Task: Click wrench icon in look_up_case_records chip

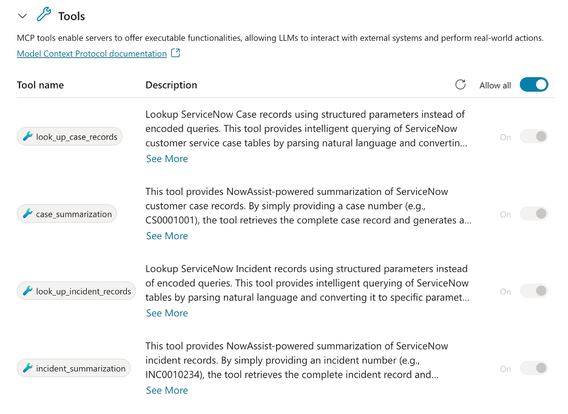Action: pos(28,136)
